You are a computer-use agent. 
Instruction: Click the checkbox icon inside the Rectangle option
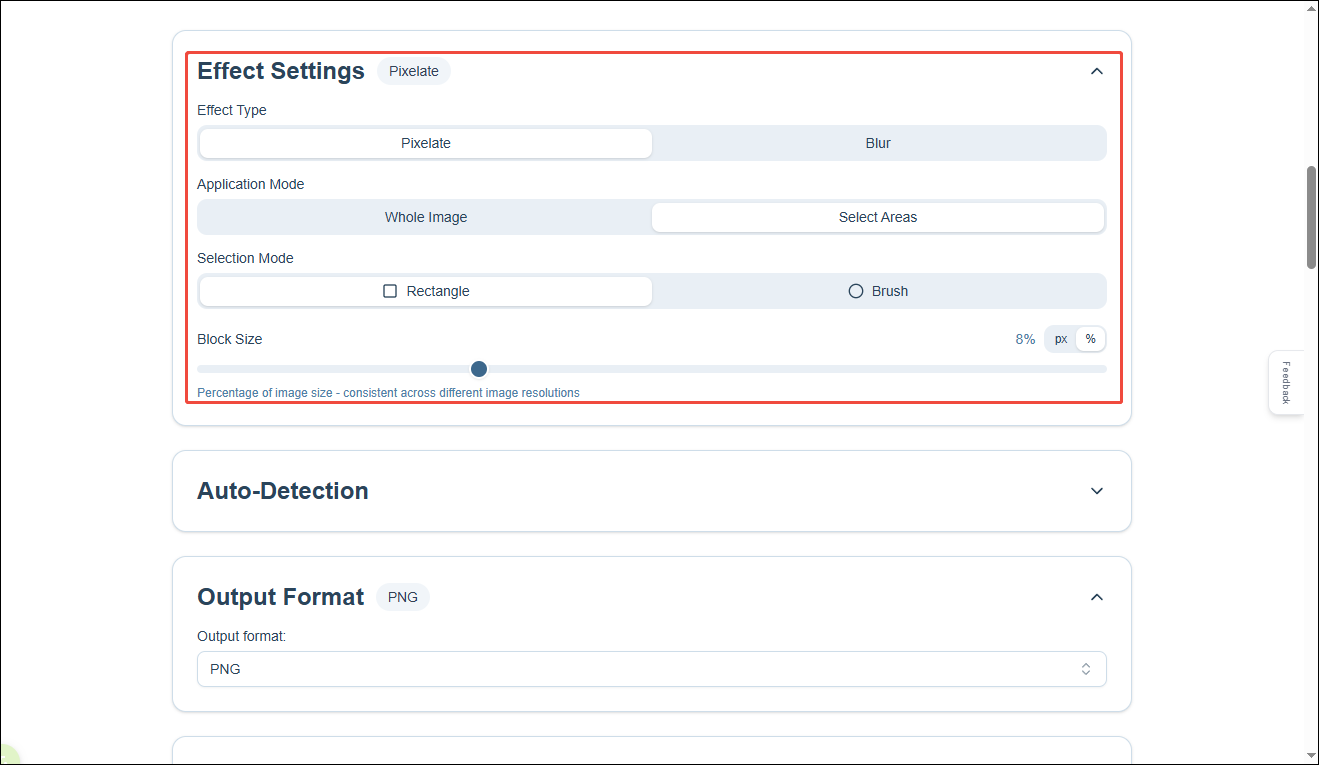(390, 291)
